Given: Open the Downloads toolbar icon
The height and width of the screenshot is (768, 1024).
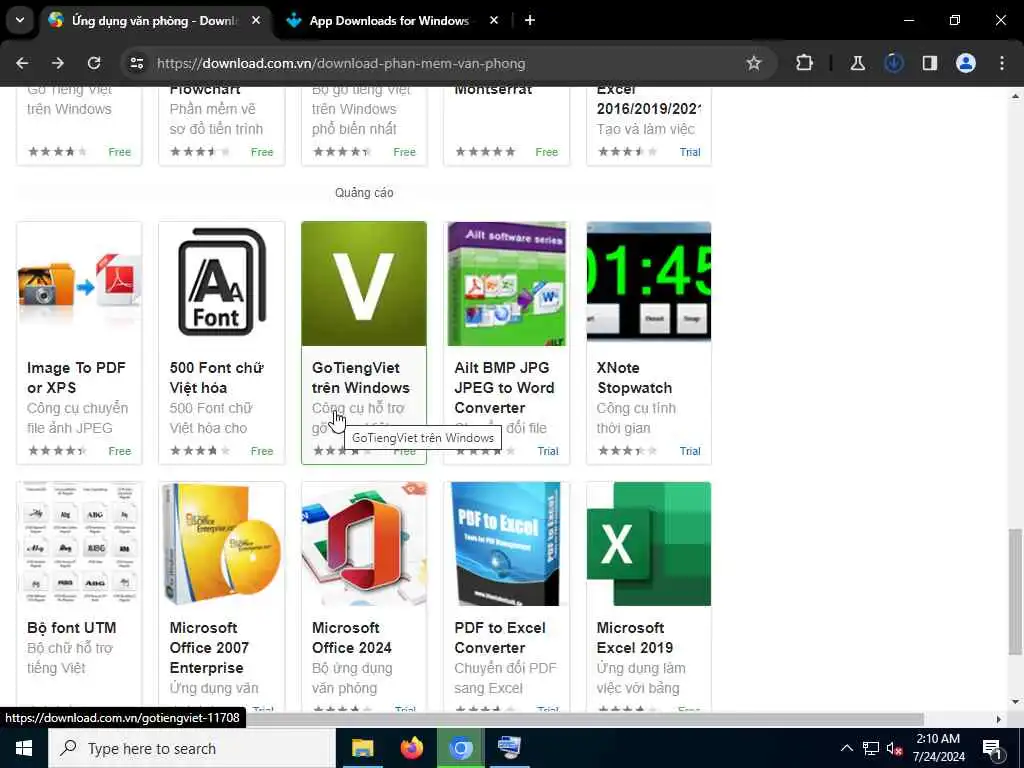Looking at the screenshot, I should (x=893, y=63).
